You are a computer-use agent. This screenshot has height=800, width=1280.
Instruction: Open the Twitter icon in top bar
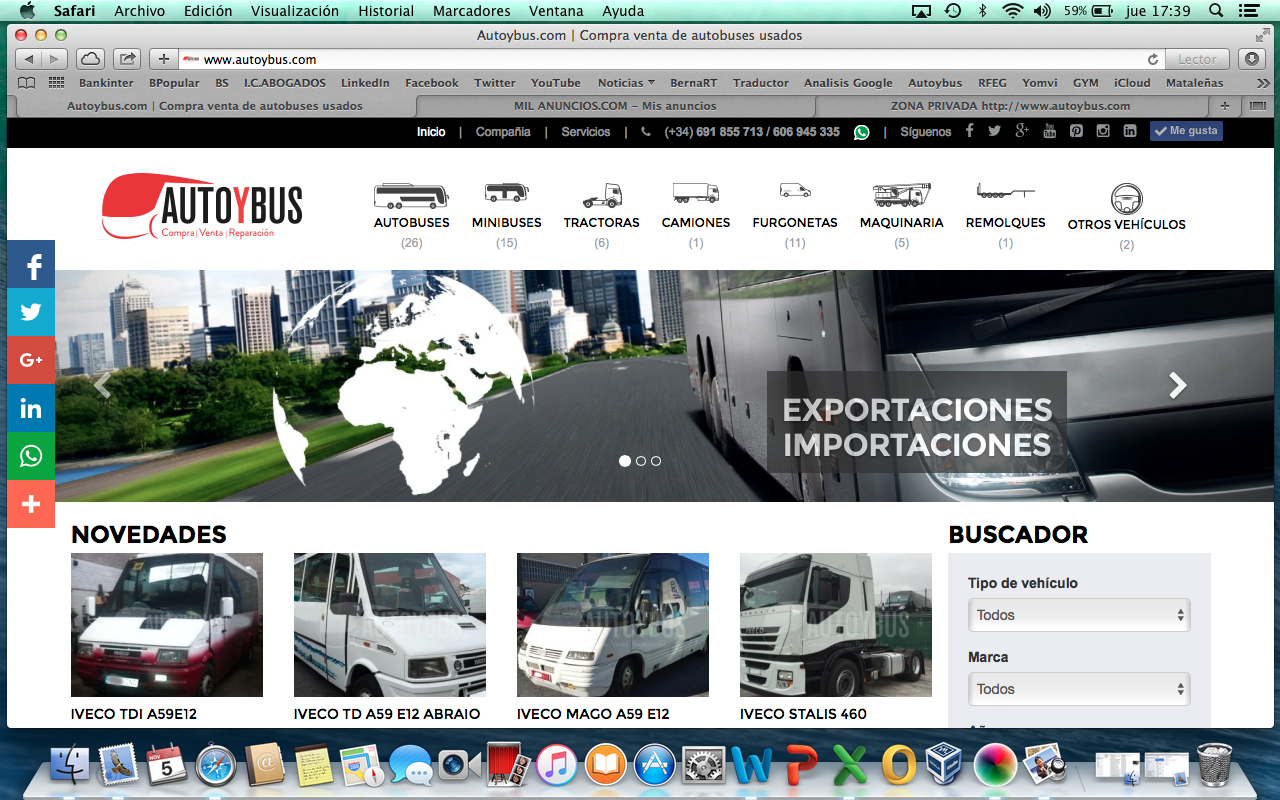click(994, 131)
